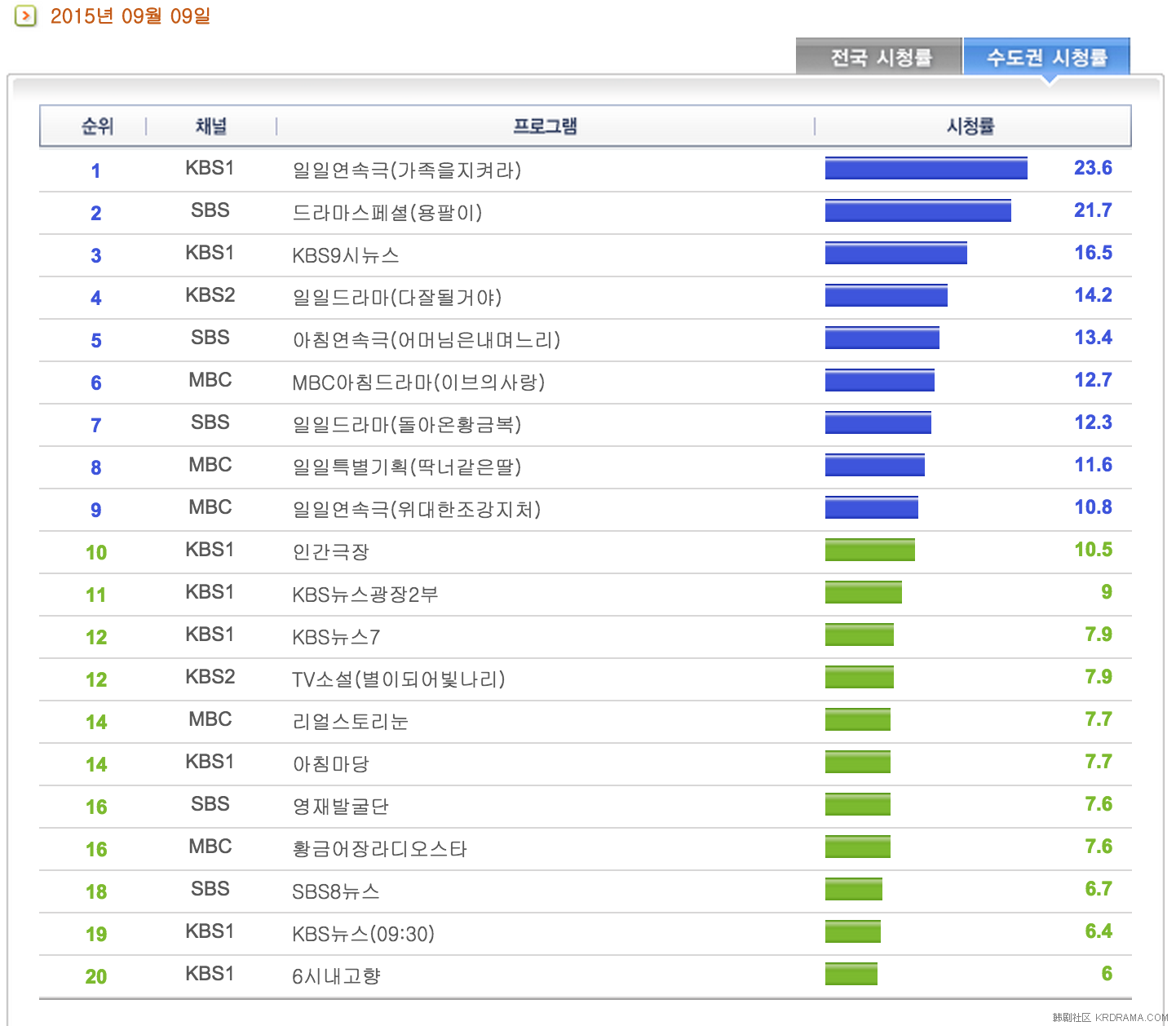Click rank number 20

coord(96,977)
